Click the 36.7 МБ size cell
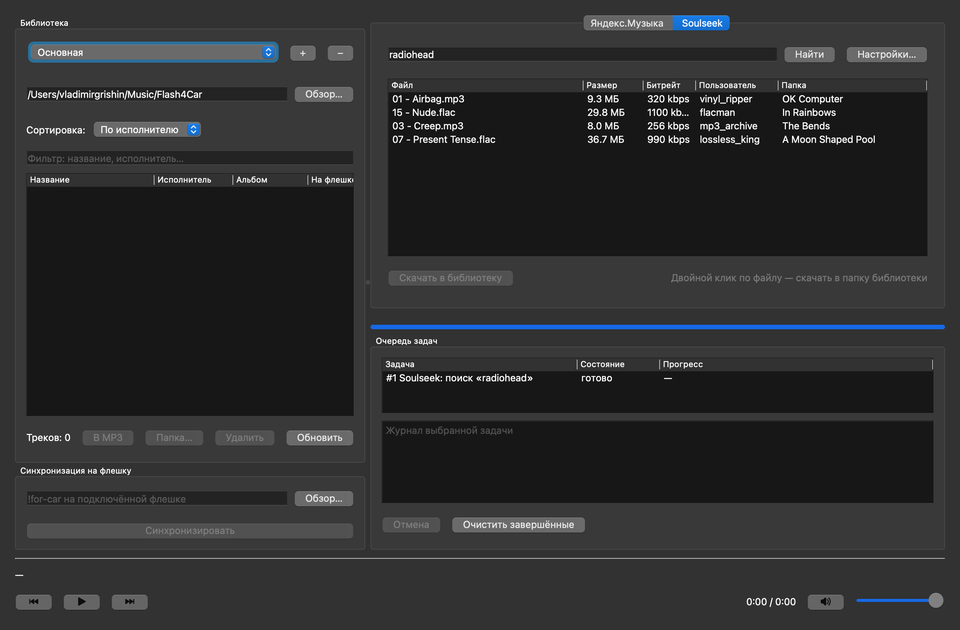 [606, 140]
